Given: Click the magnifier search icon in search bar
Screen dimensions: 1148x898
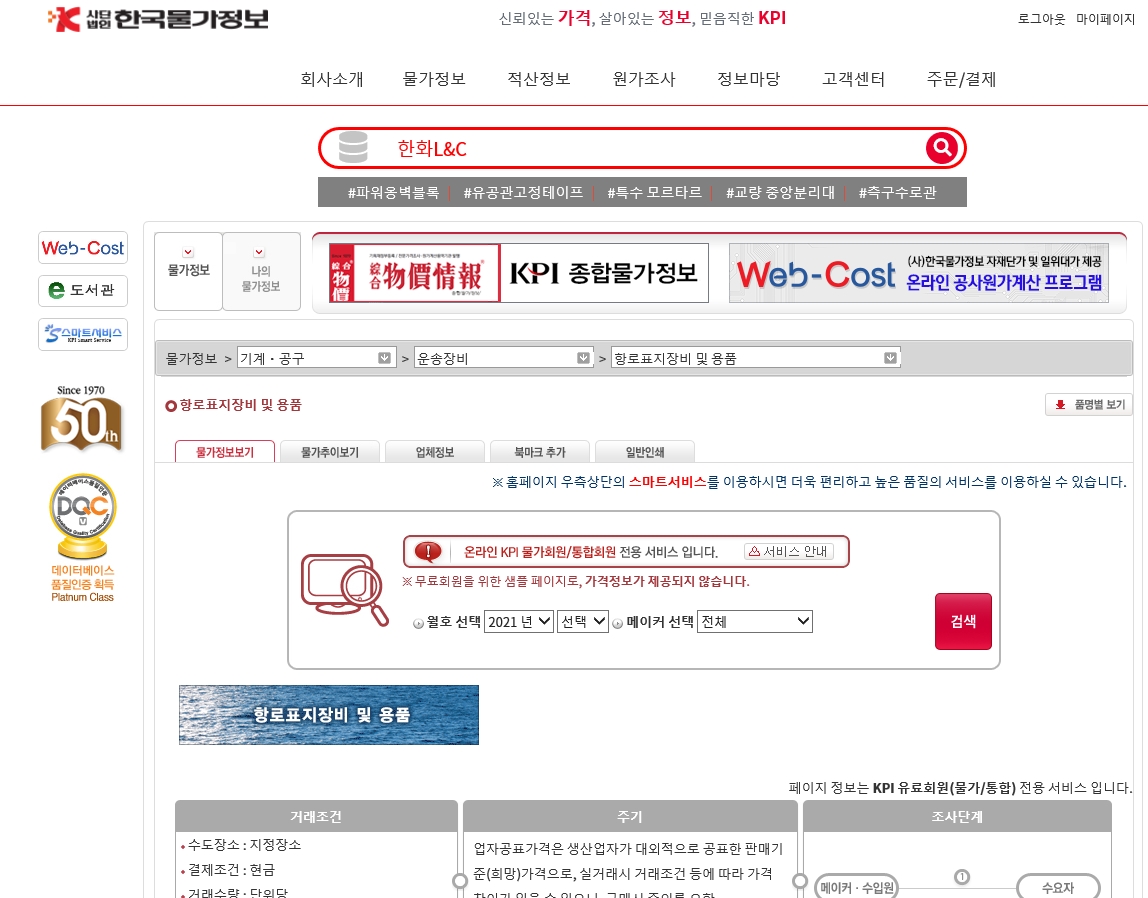Looking at the screenshot, I should point(941,148).
